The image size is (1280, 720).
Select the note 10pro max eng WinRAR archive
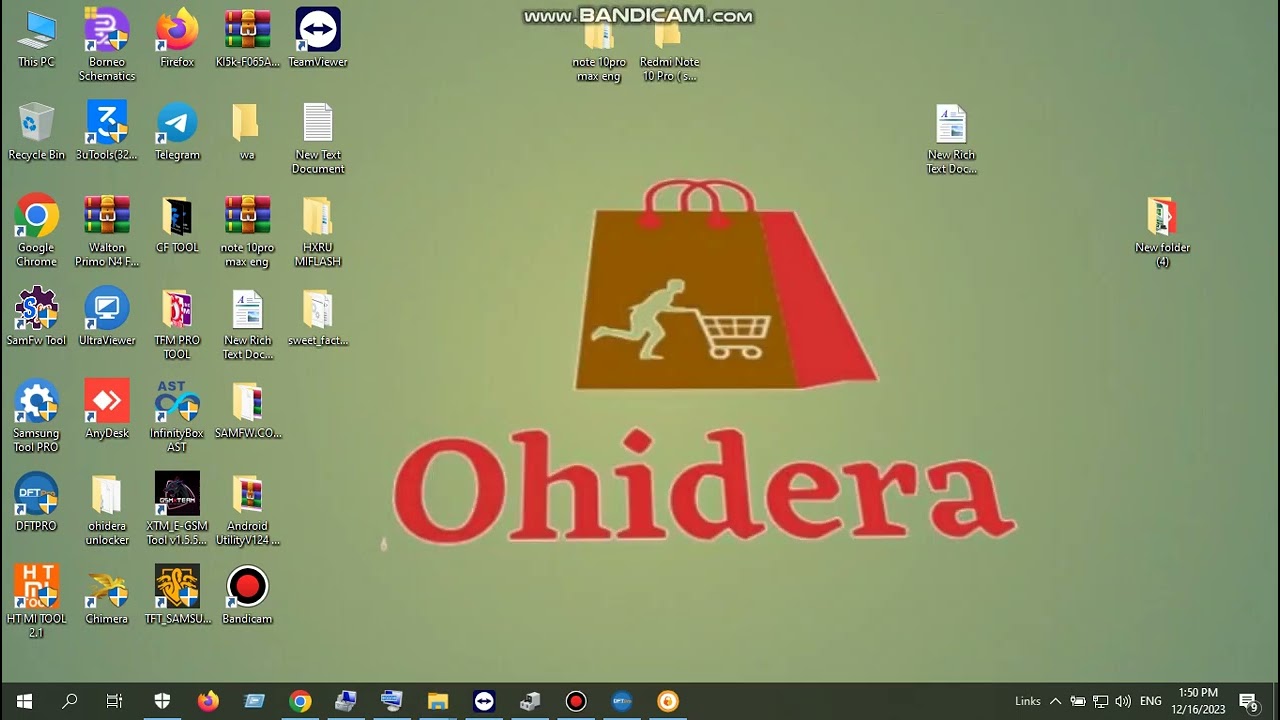coord(247,231)
